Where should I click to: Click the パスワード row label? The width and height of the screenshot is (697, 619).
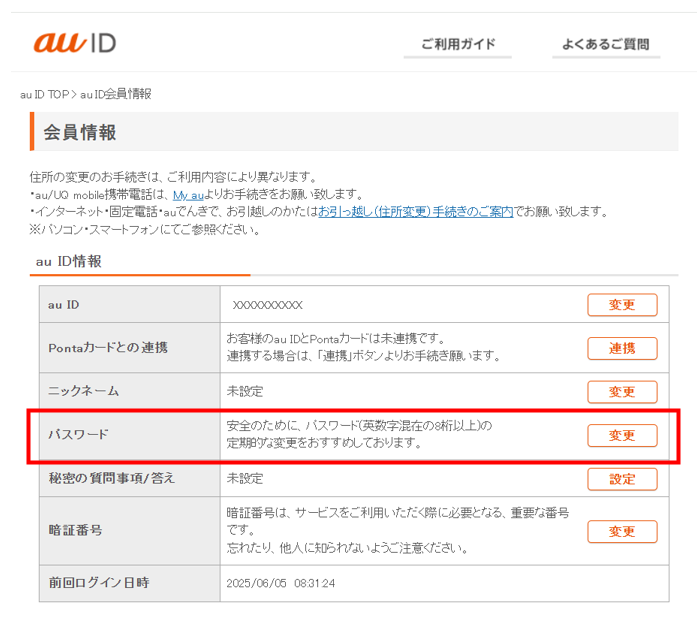coord(78,434)
